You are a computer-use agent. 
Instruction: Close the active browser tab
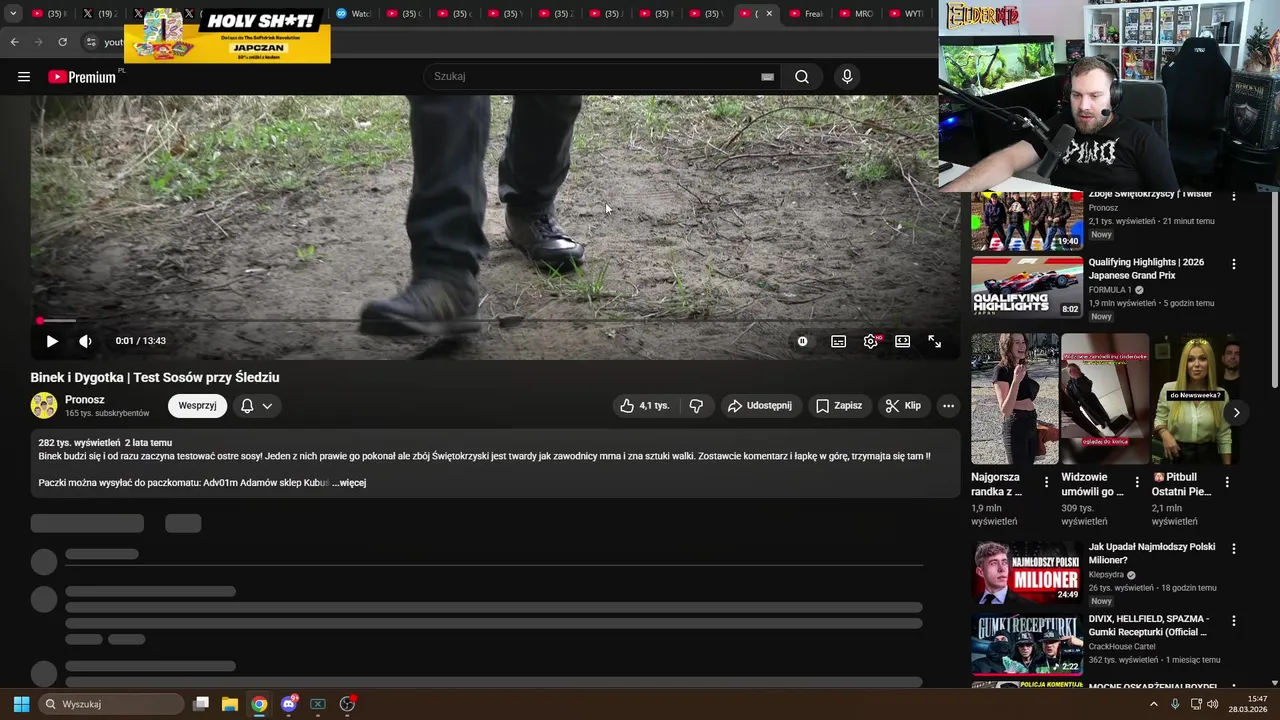[x=769, y=14]
